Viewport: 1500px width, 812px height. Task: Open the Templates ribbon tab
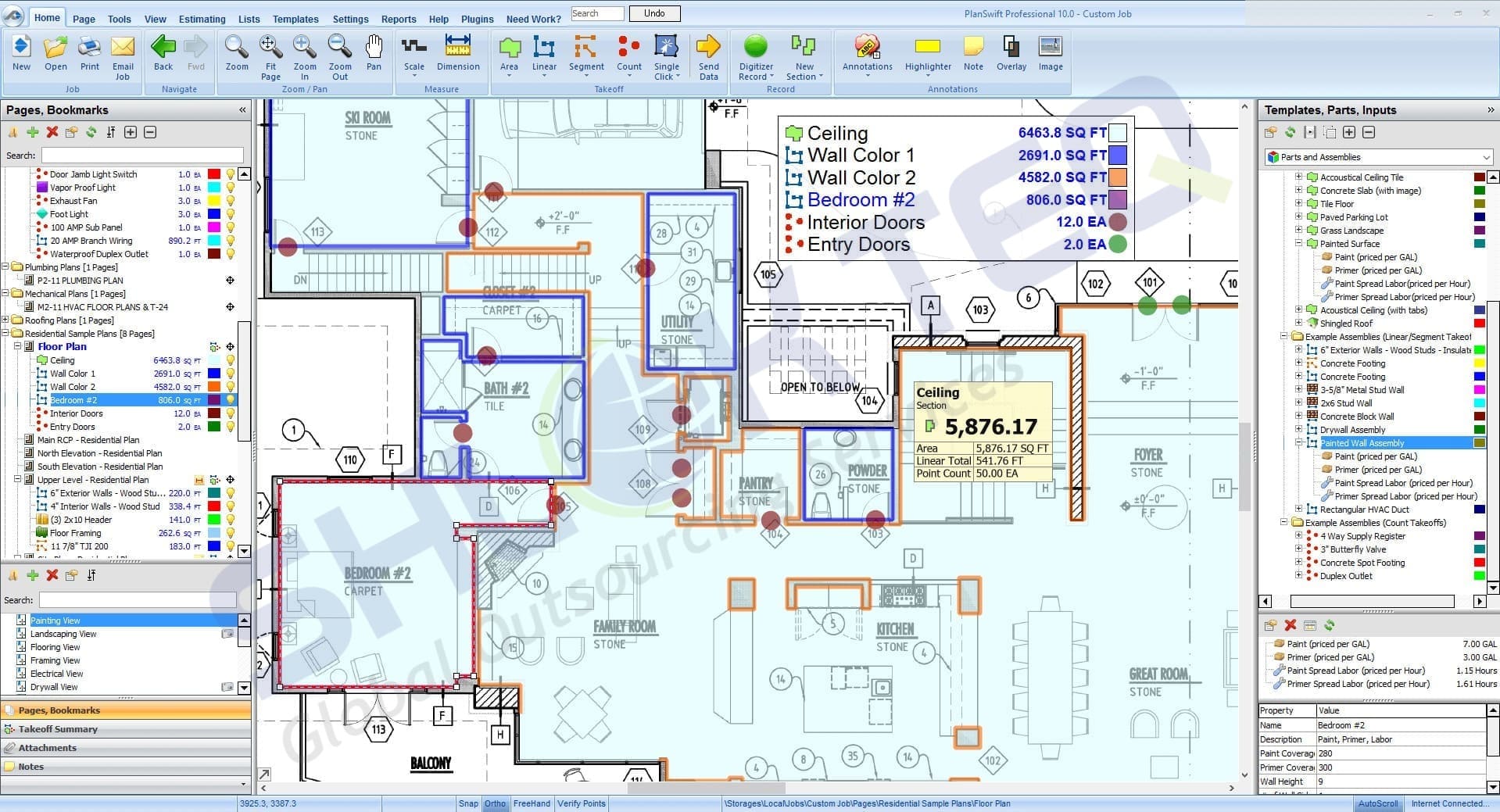click(x=295, y=19)
